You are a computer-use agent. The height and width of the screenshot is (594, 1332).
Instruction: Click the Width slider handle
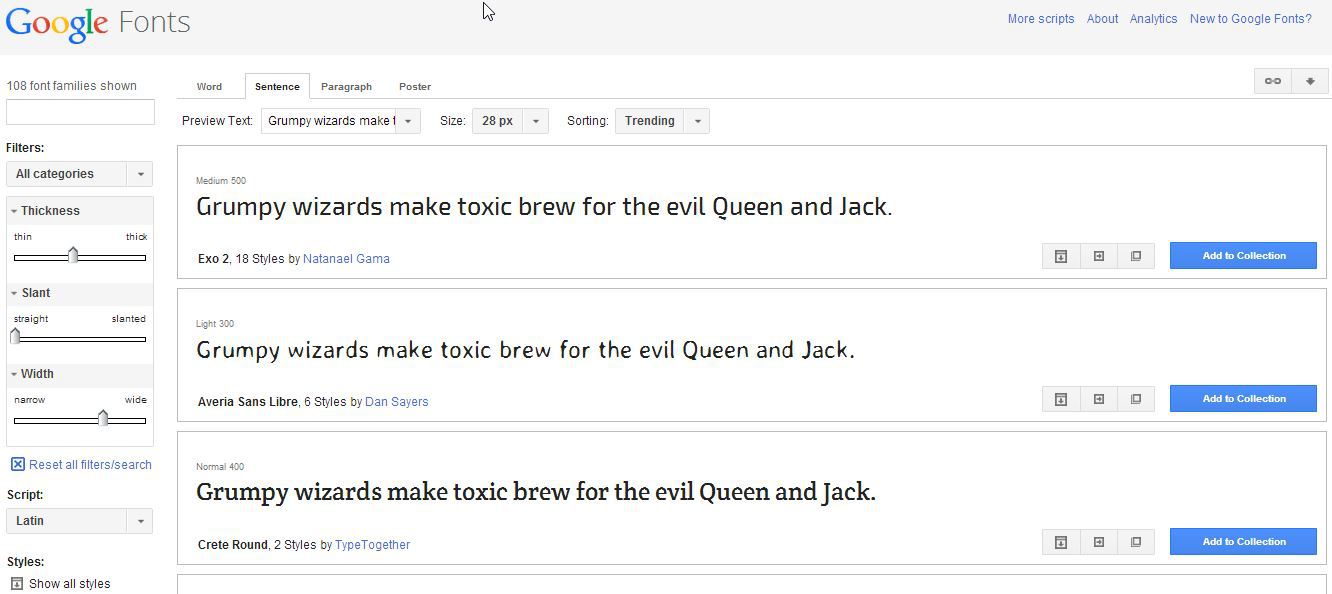point(102,418)
